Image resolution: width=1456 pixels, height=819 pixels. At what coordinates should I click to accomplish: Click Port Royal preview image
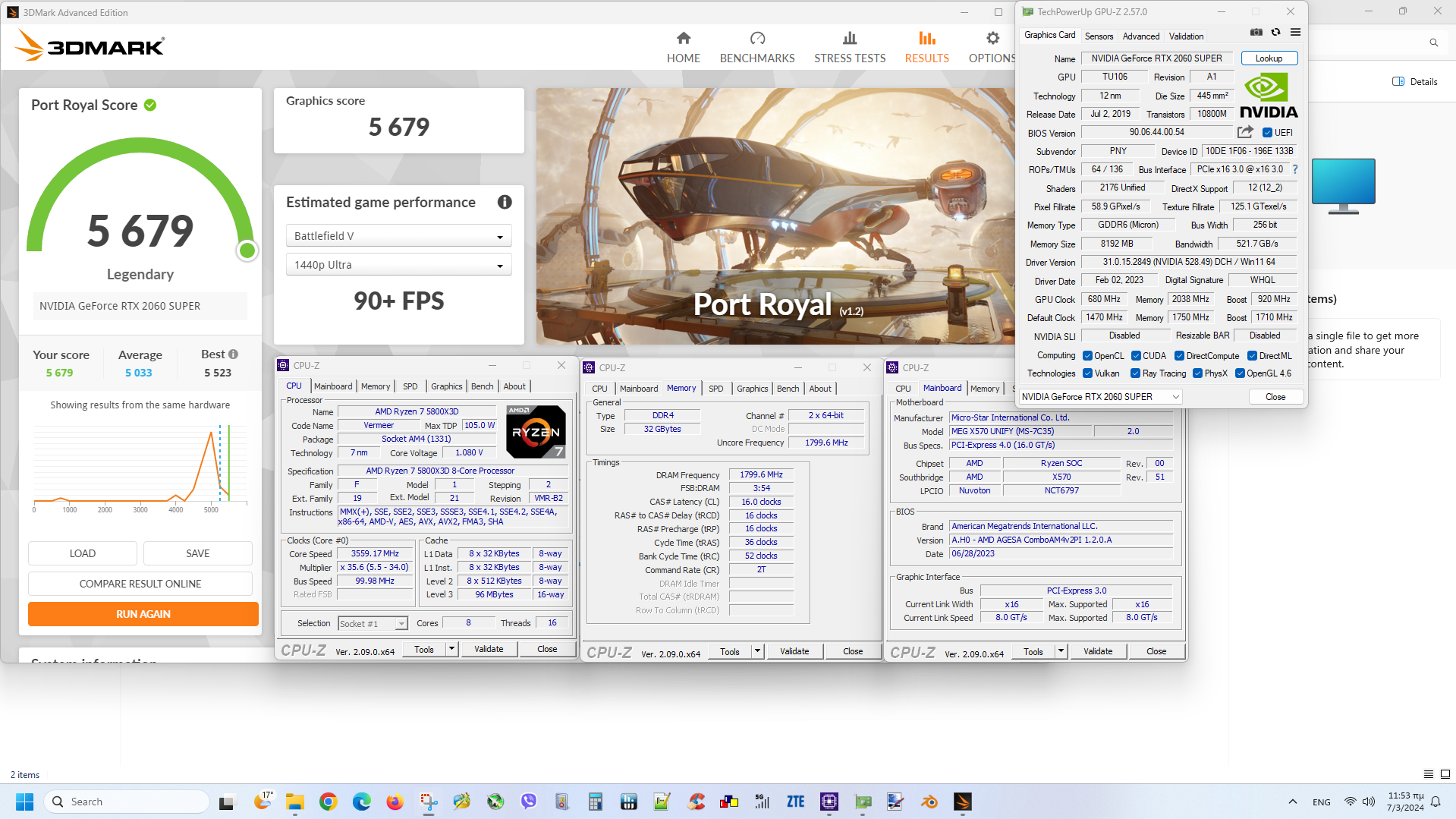[775, 216]
